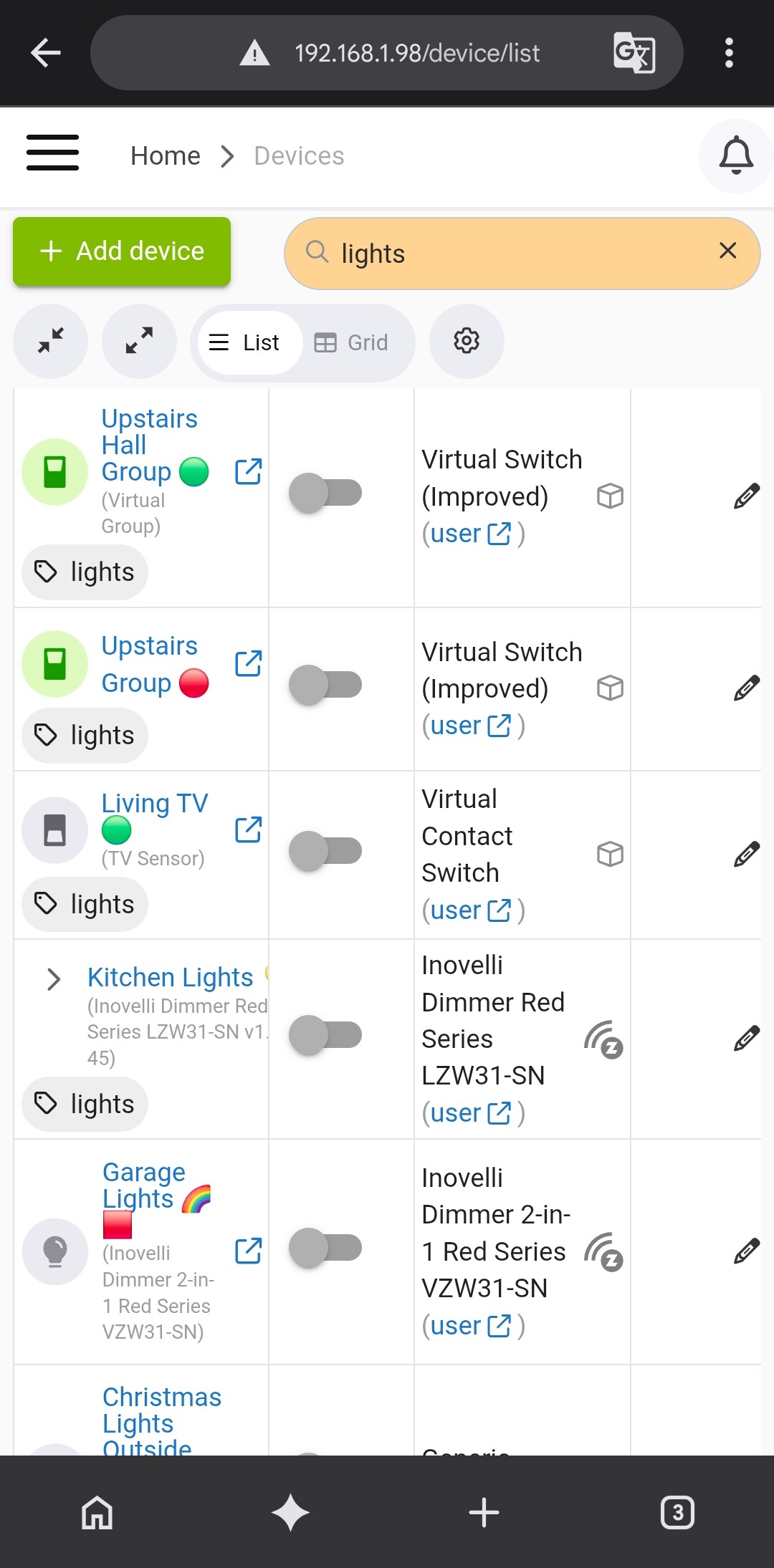Open the hamburger navigation menu
This screenshot has height=1568, width=774.
(52, 153)
